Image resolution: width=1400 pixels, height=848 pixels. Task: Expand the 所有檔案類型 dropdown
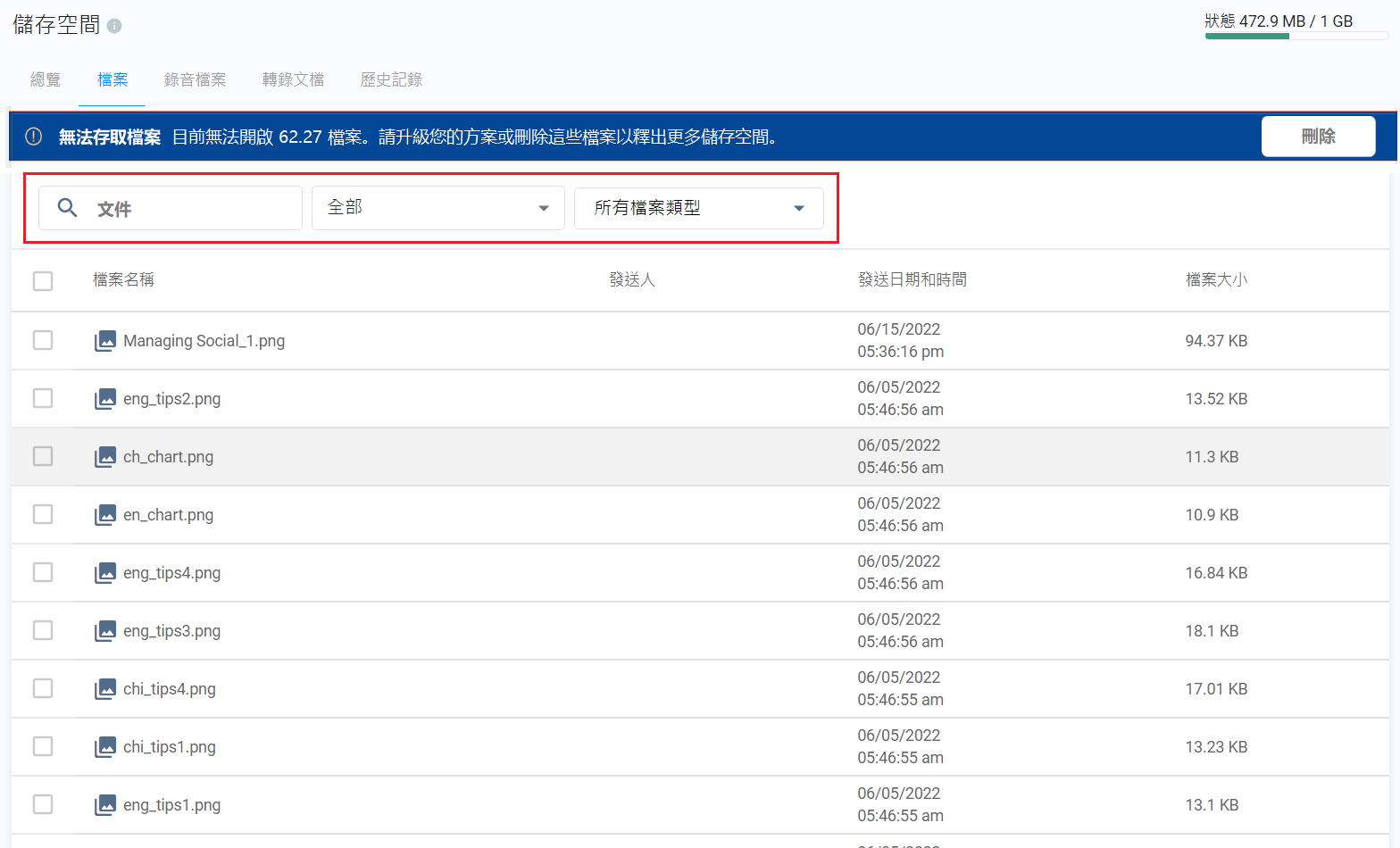(x=698, y=208)
